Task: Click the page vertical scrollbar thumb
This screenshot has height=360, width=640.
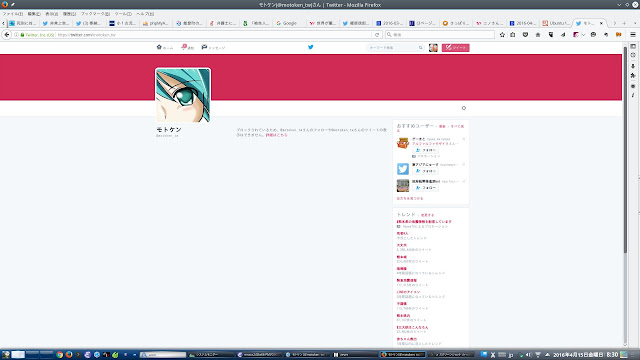Action: (x=625, y=149)
